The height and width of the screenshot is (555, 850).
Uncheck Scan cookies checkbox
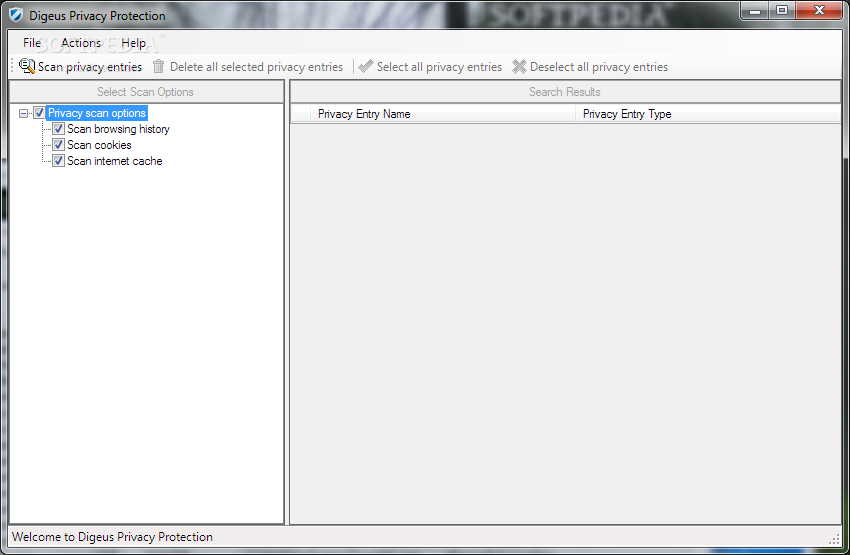(58, 145)
